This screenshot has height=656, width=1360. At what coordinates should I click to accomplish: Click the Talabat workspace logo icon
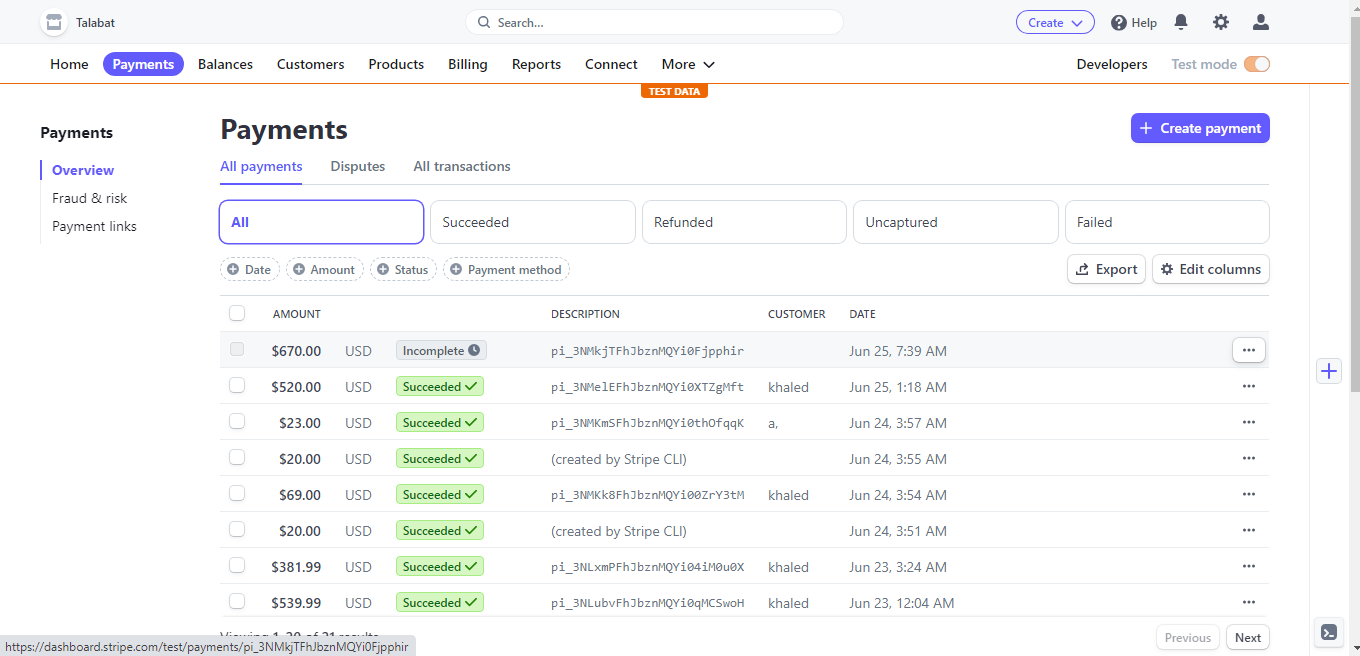click(53, 22)
